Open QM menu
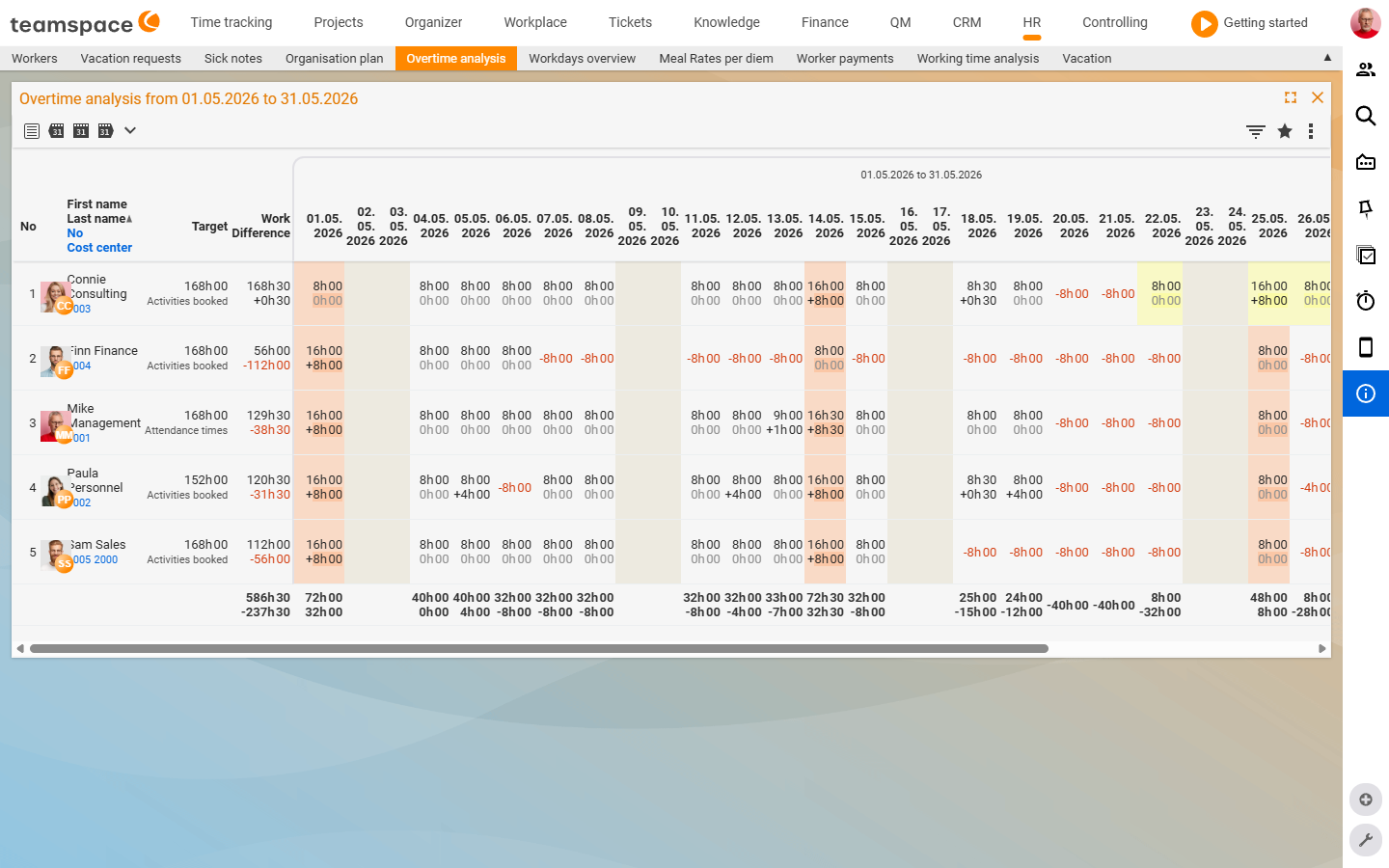1389x868 pixels. tap(900, 22)
